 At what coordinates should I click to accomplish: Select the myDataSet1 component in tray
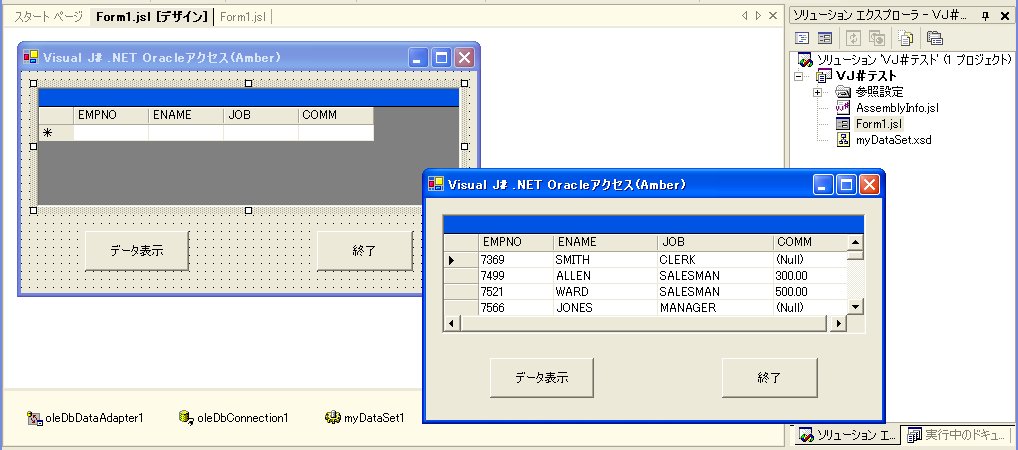pyautogui.click(x=365, y=418)
